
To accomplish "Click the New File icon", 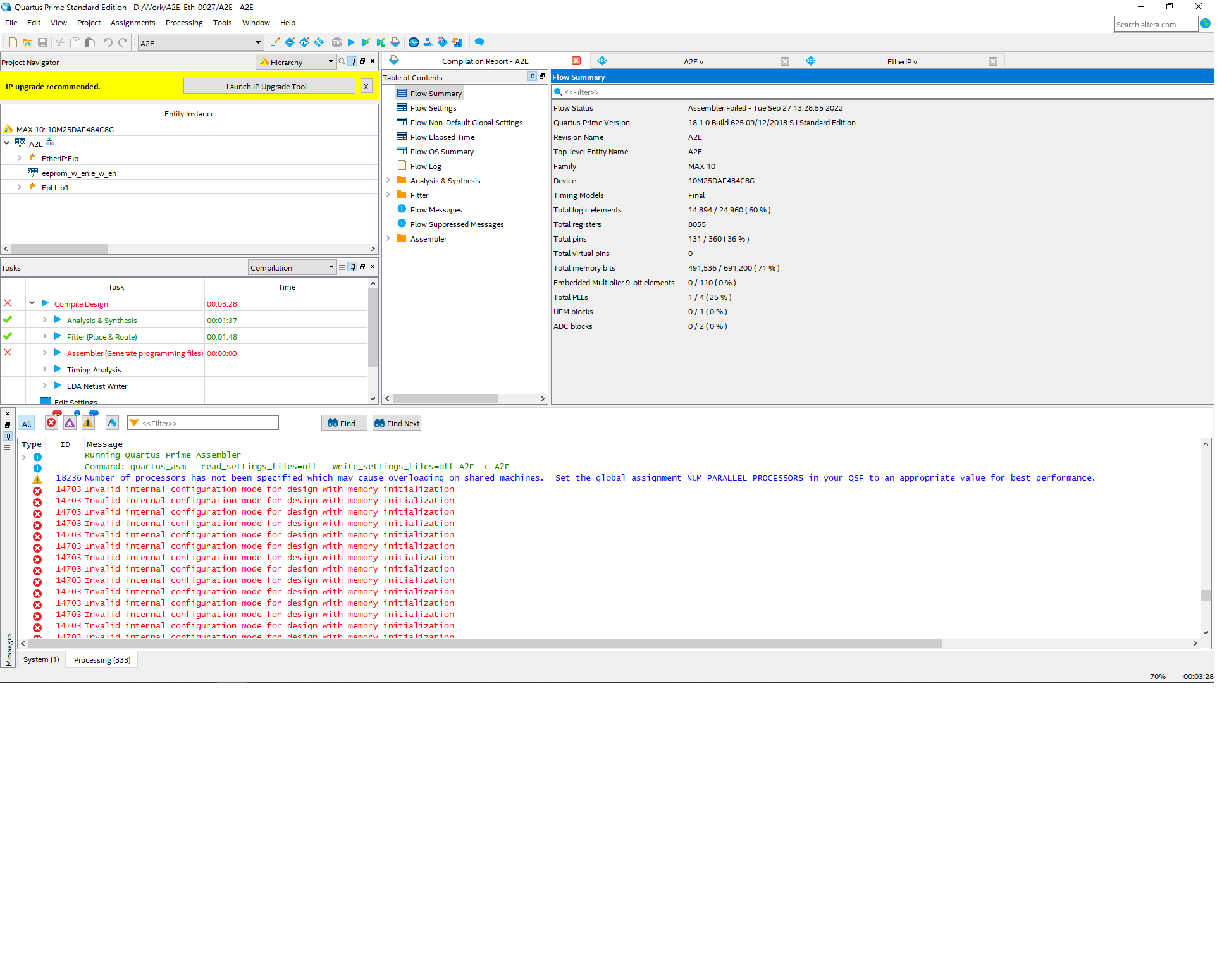I will [x=13, y=42].
